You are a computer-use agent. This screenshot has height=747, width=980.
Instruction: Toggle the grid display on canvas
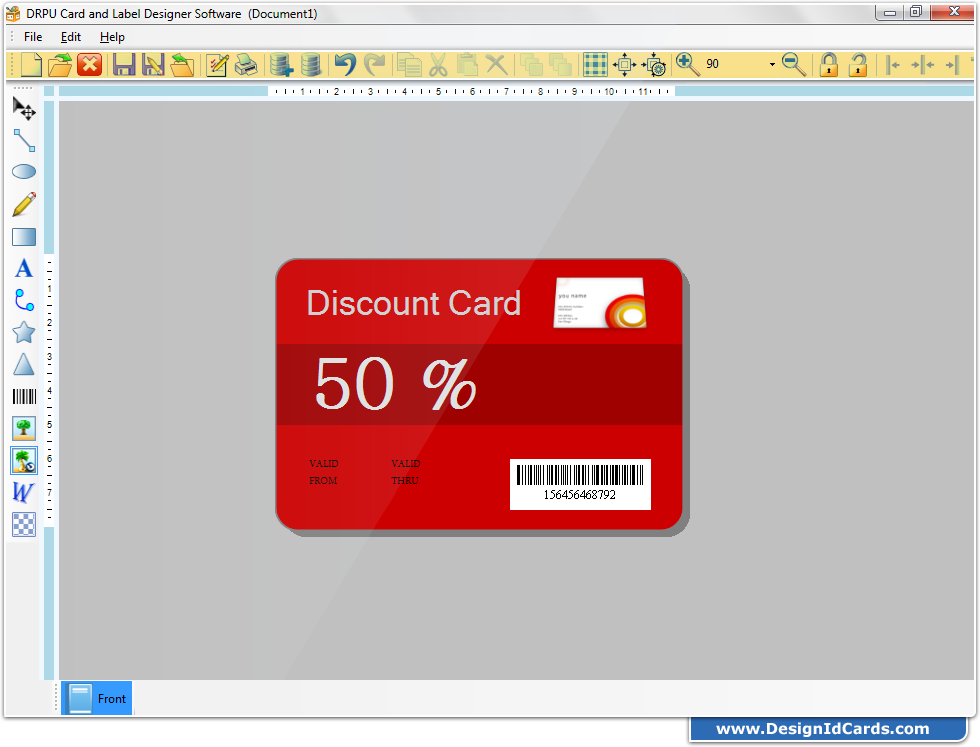pyautogui.click(x=594, y=64)
